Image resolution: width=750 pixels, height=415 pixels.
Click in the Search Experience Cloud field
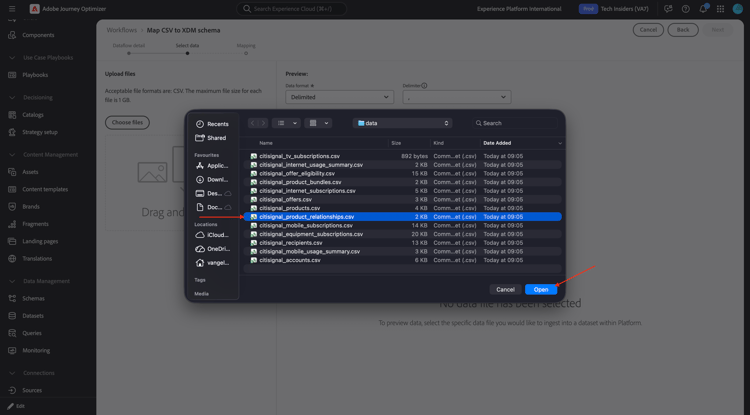coord(291,9)
